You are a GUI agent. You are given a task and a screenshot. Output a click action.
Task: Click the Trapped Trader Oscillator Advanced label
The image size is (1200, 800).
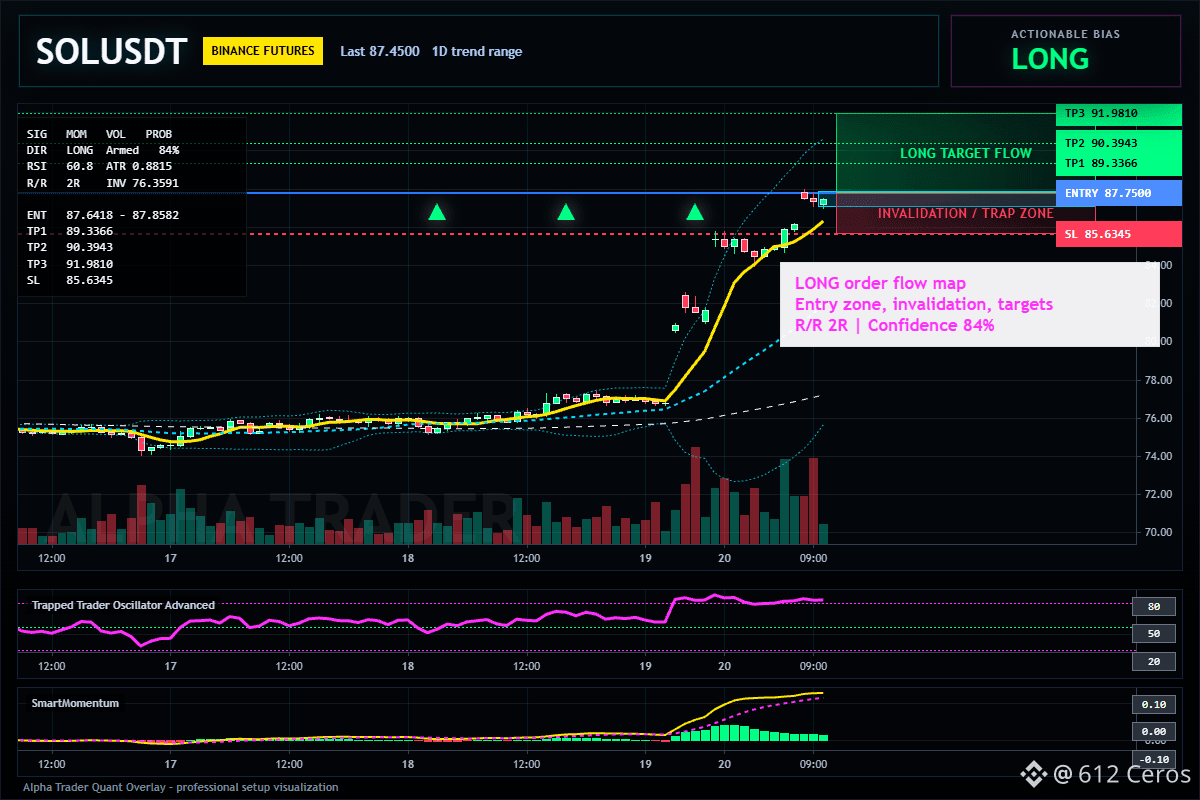tap(123, 605)
